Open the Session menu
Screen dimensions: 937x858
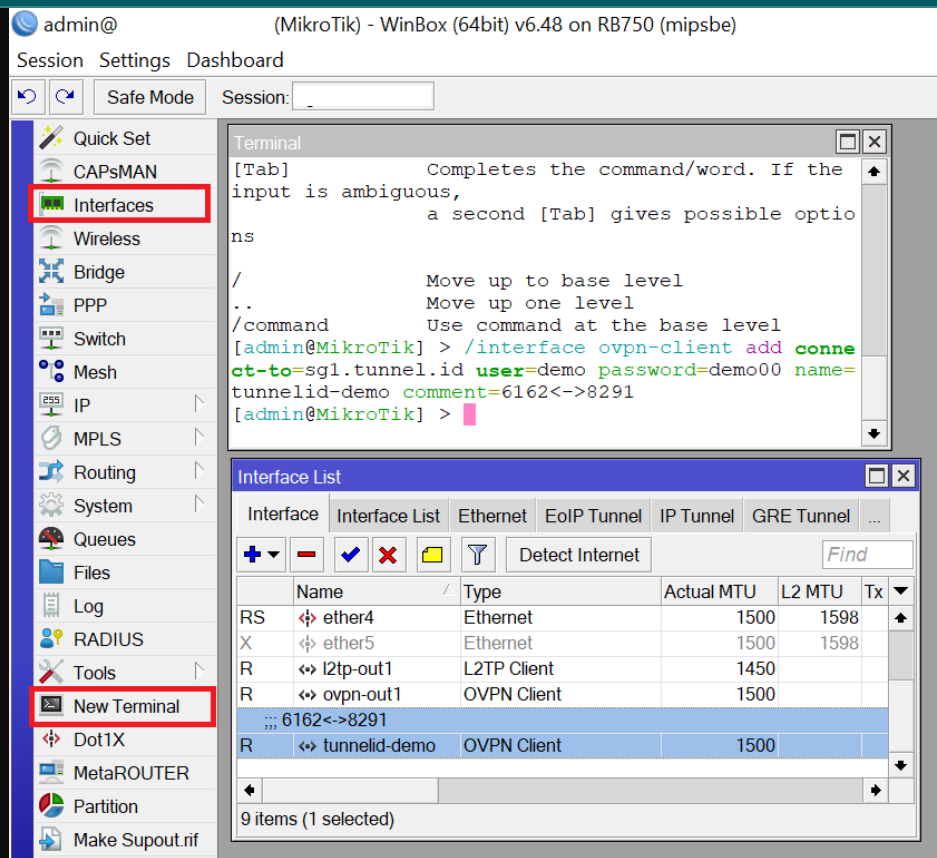click(50, 60)
